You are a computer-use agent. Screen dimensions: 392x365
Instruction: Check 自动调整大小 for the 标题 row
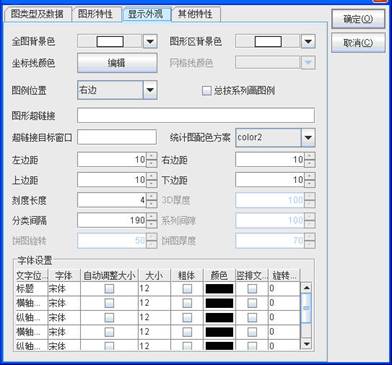pyautogui.click(x=109, y=289)
